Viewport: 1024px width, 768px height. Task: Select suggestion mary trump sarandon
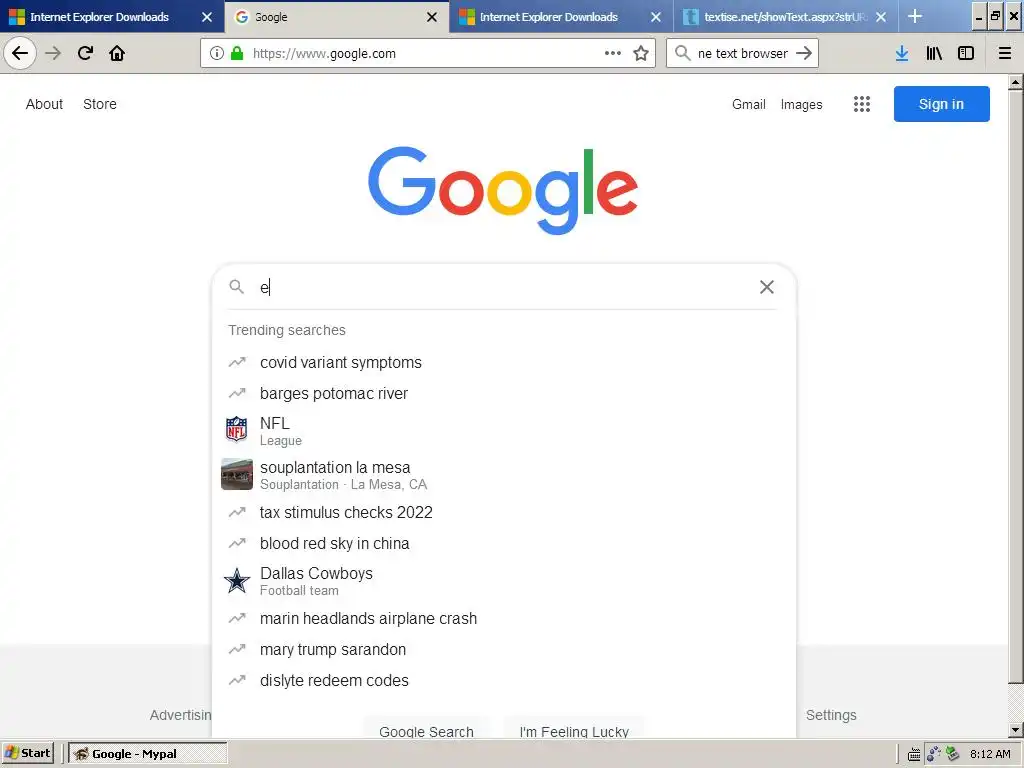coord(504,649)
